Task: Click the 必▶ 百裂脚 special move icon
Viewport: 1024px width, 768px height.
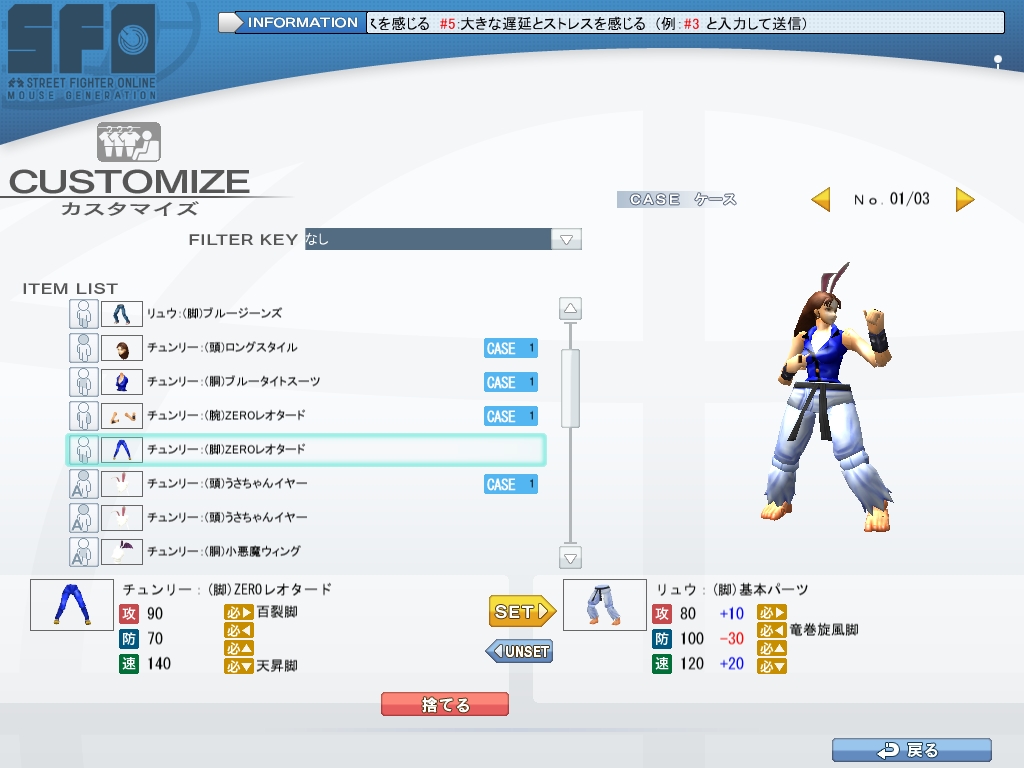Action: point(238,612)
